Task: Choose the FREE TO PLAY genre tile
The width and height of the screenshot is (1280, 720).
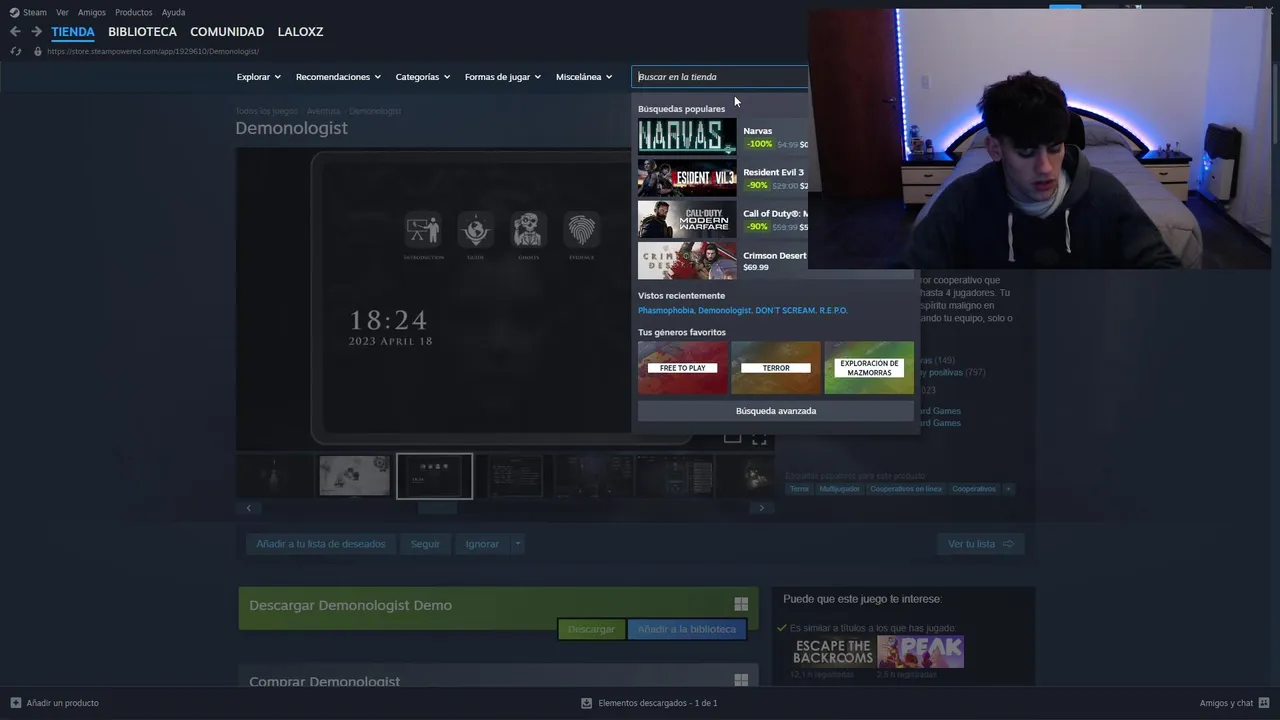Action: pos(683,367)
